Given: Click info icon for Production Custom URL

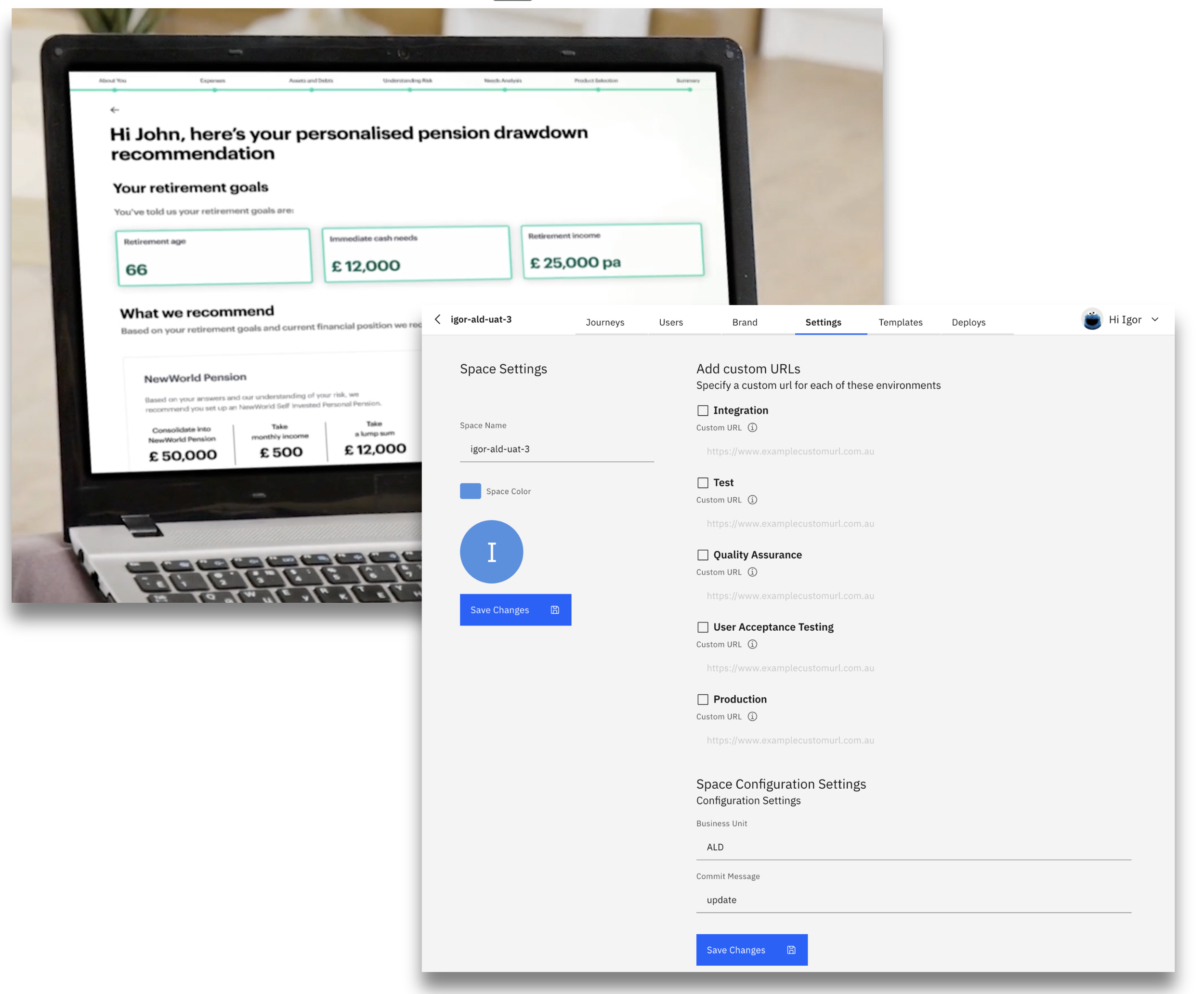Looking at the screenshot, I should click(752, 716).
